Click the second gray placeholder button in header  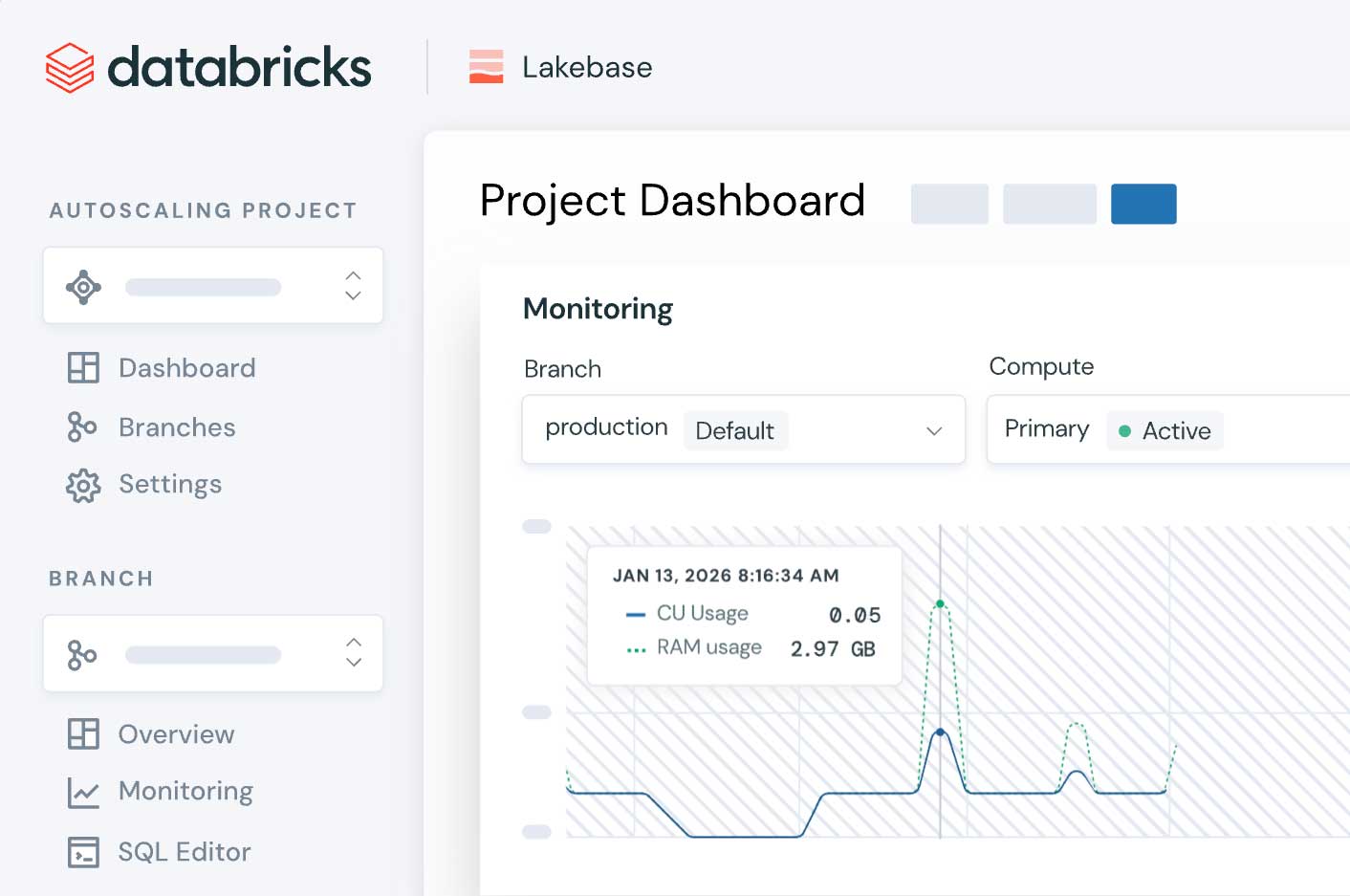click(1050, 204)
